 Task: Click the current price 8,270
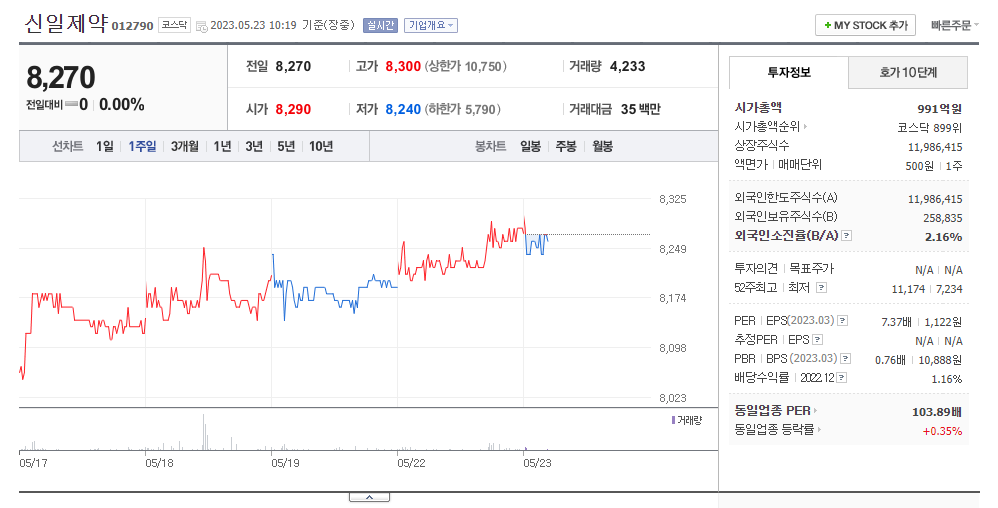coord(60,78)
